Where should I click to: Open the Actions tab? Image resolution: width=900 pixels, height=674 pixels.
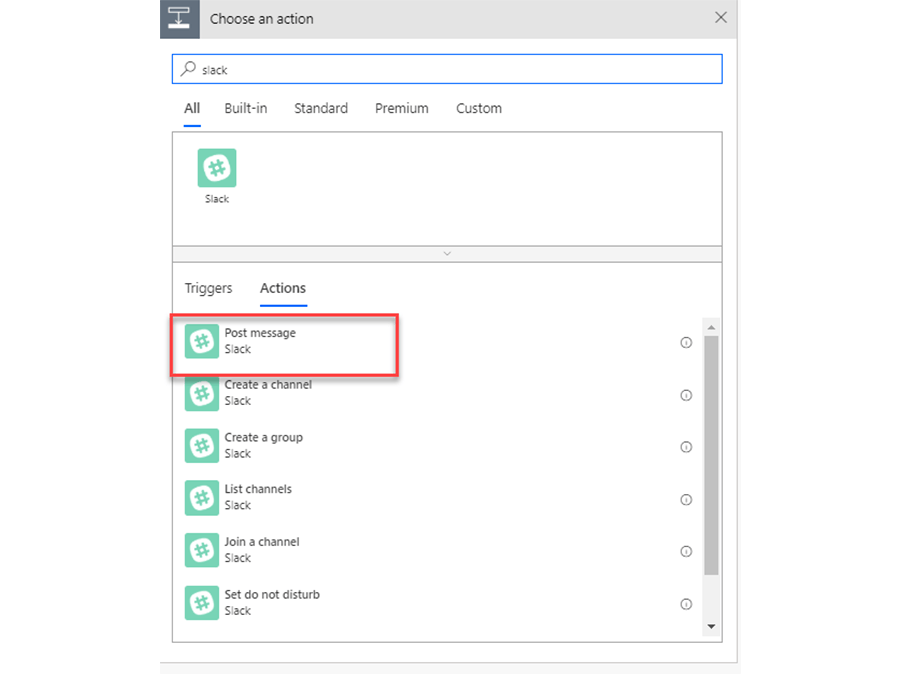(283, 288)
